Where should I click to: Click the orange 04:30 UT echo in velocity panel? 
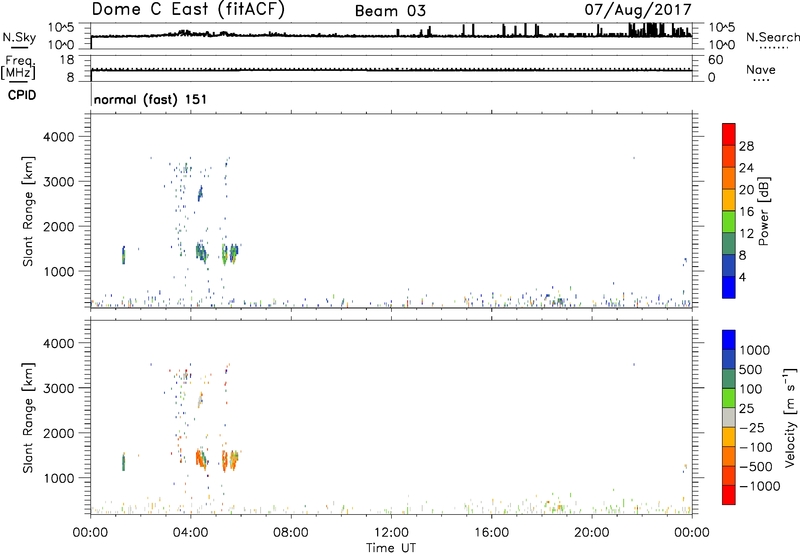point(202,459)
